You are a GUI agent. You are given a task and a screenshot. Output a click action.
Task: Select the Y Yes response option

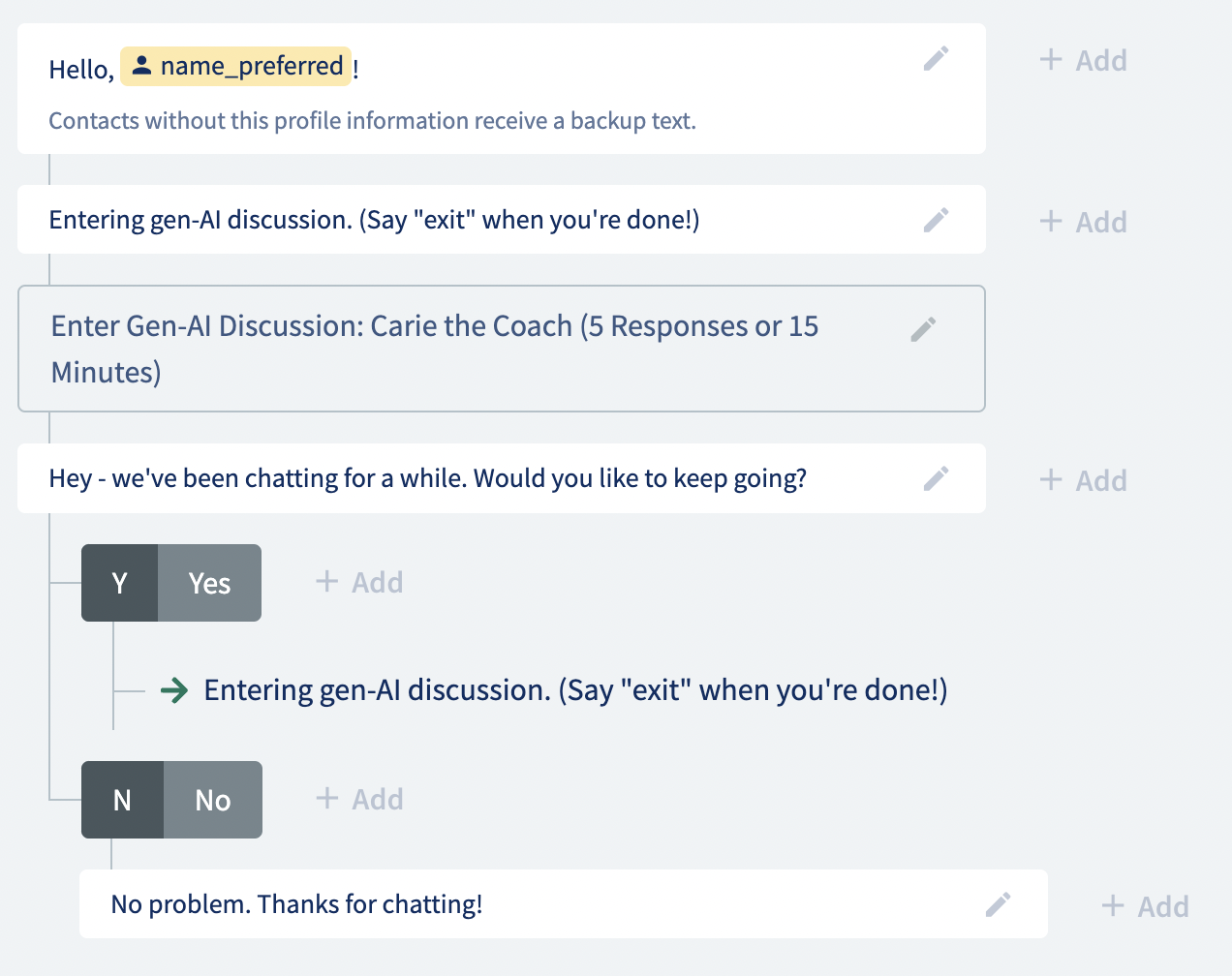(171, 583)
